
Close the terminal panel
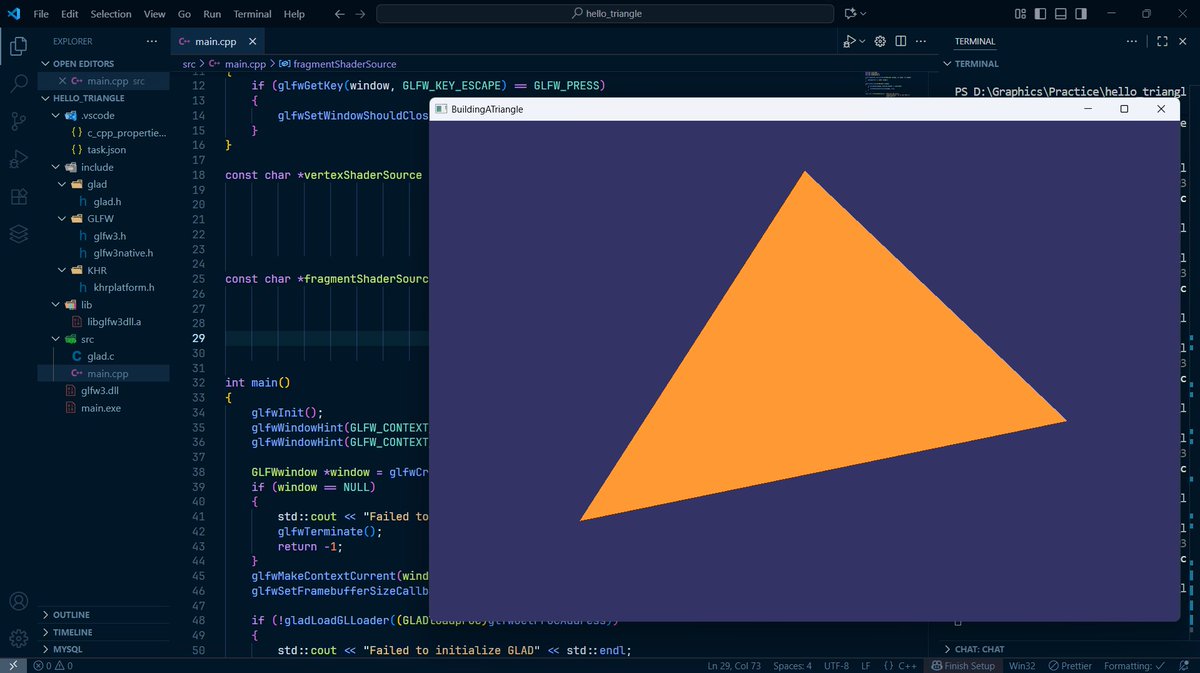coord(1183,41)
